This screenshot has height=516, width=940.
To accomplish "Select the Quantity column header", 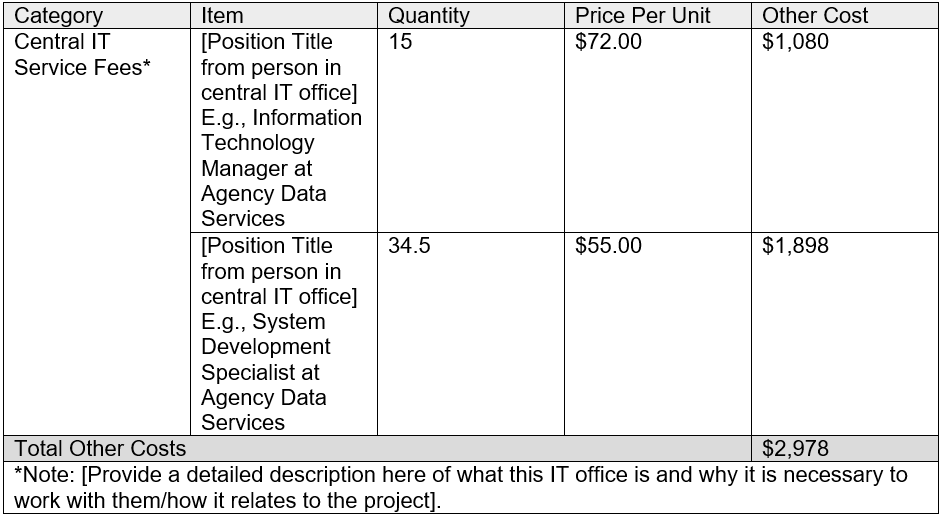I will point(428,16).
